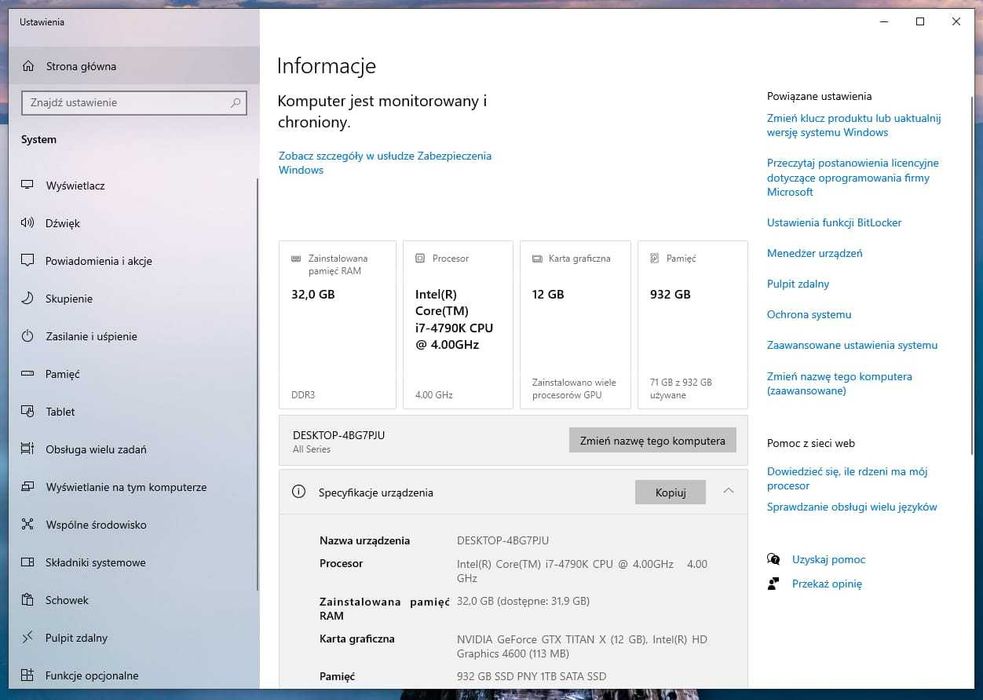Click the RAM chip icon on memory card

click(x=296, y=258)
